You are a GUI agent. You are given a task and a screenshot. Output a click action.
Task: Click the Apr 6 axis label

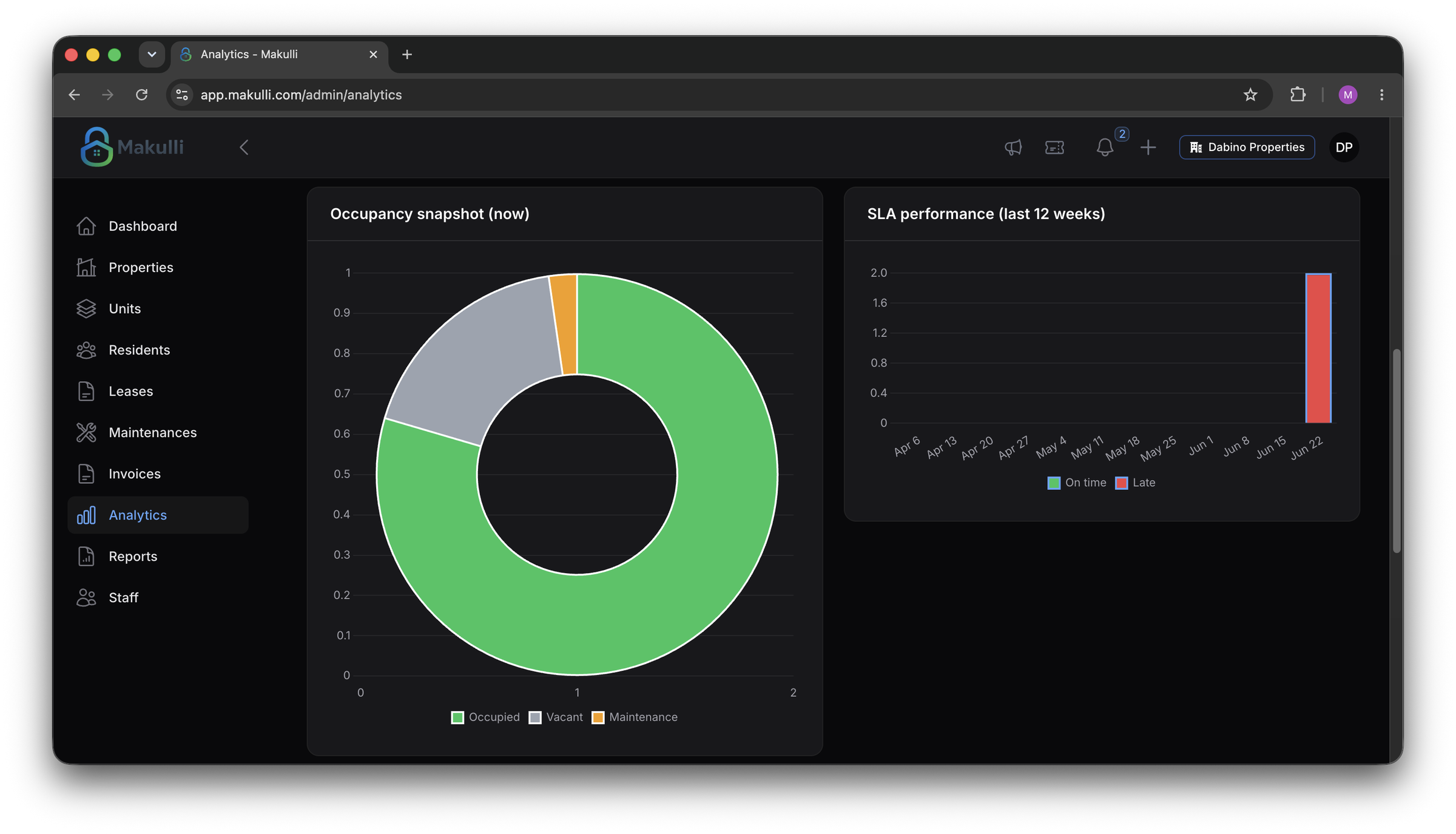point(908,446)
